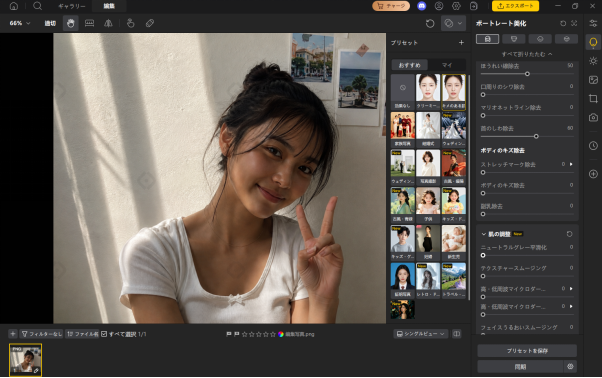The image size is (602, 378).
Task: Open the crop tool in sidebar
Action: tap(593, 99)
